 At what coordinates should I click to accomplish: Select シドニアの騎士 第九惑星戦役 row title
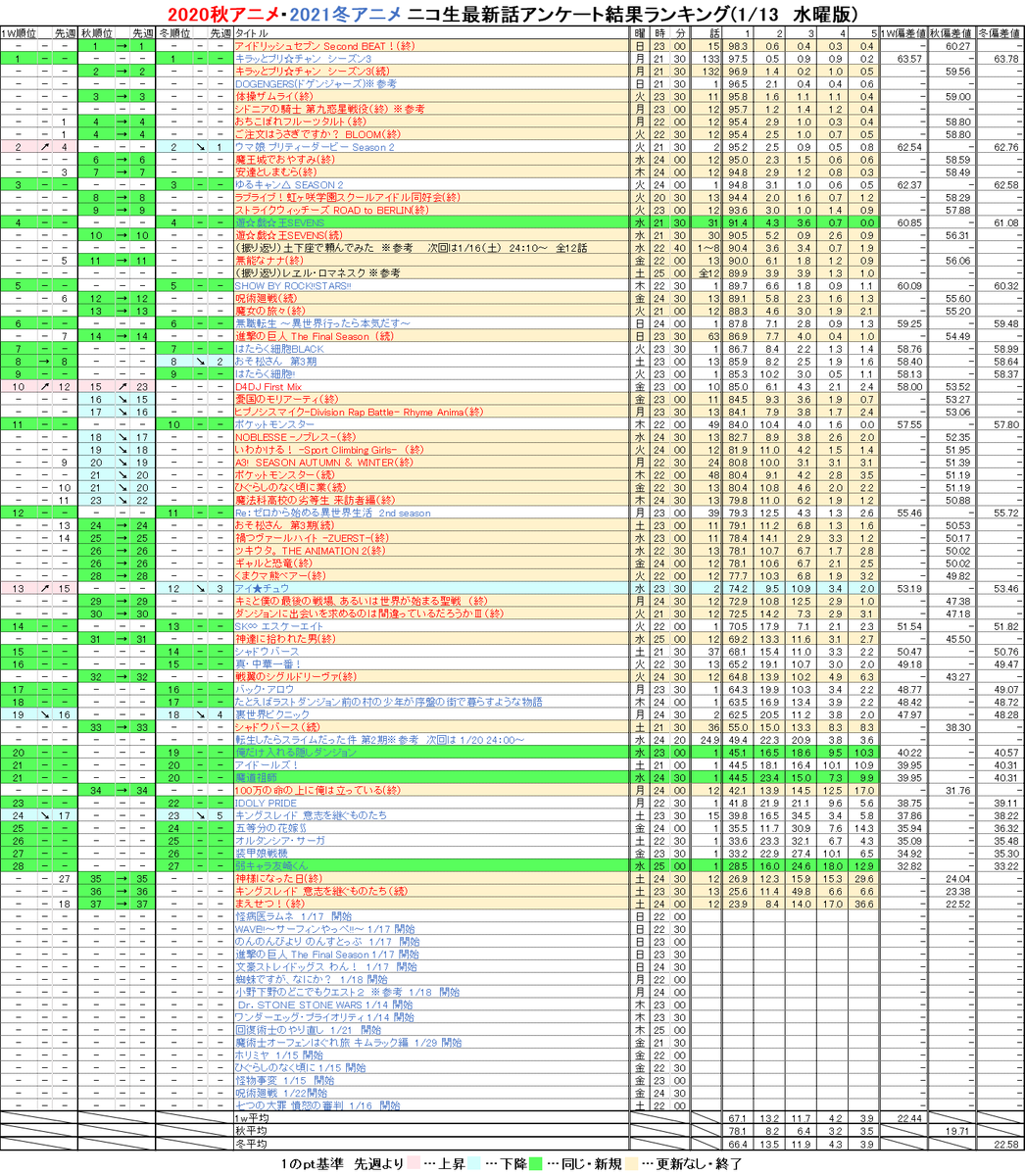coord(330,110)
